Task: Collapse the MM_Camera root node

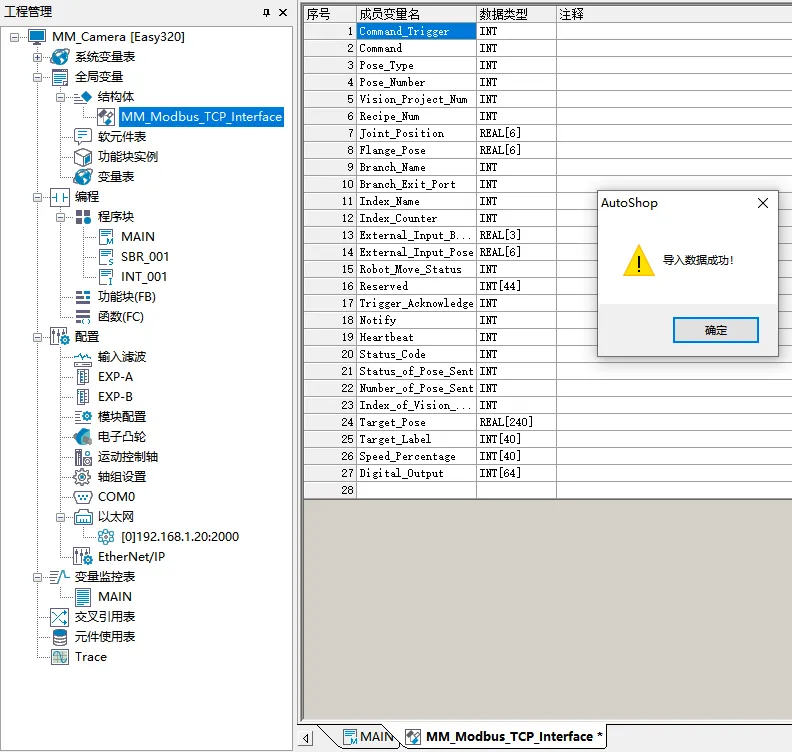Action: pyautogui.click(x=15, y=37)
